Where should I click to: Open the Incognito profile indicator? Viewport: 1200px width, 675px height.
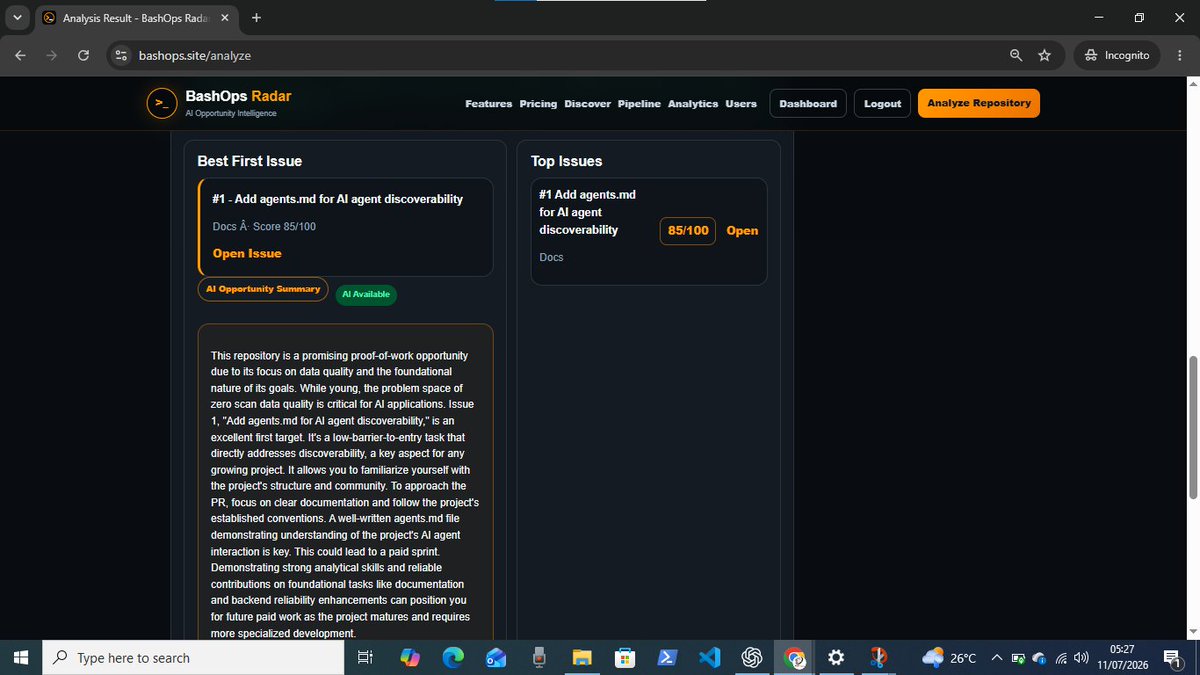[1116, 56]
